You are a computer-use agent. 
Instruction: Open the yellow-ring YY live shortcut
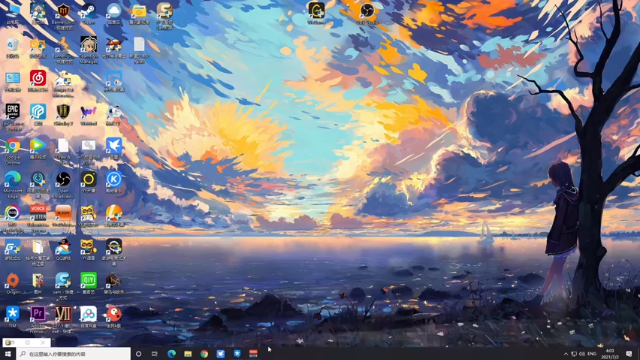[88, 182]
